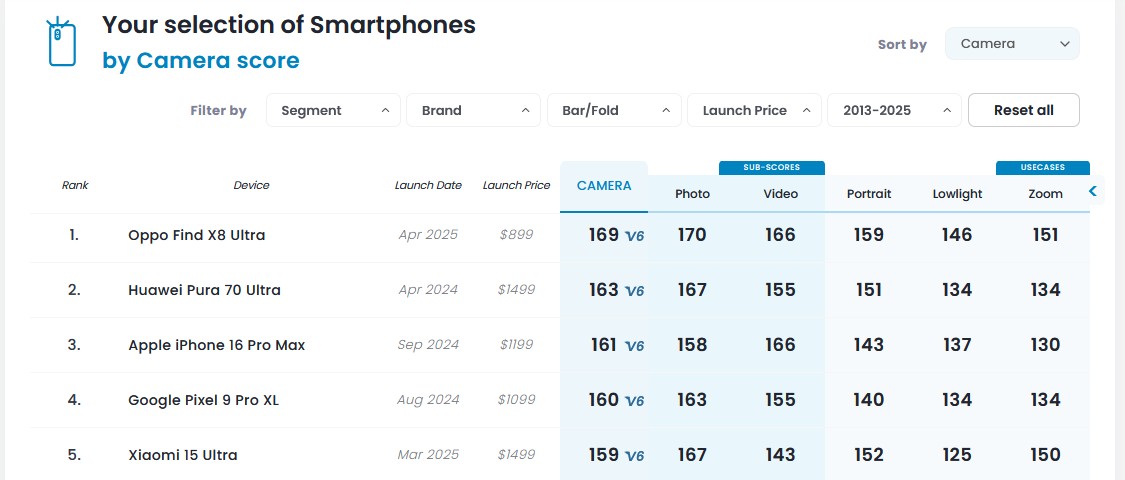The width and height of the screenshot is (1125, 480).
Task: Click the V6 badge in Google Pixel row
Action: tap(634, 400)
